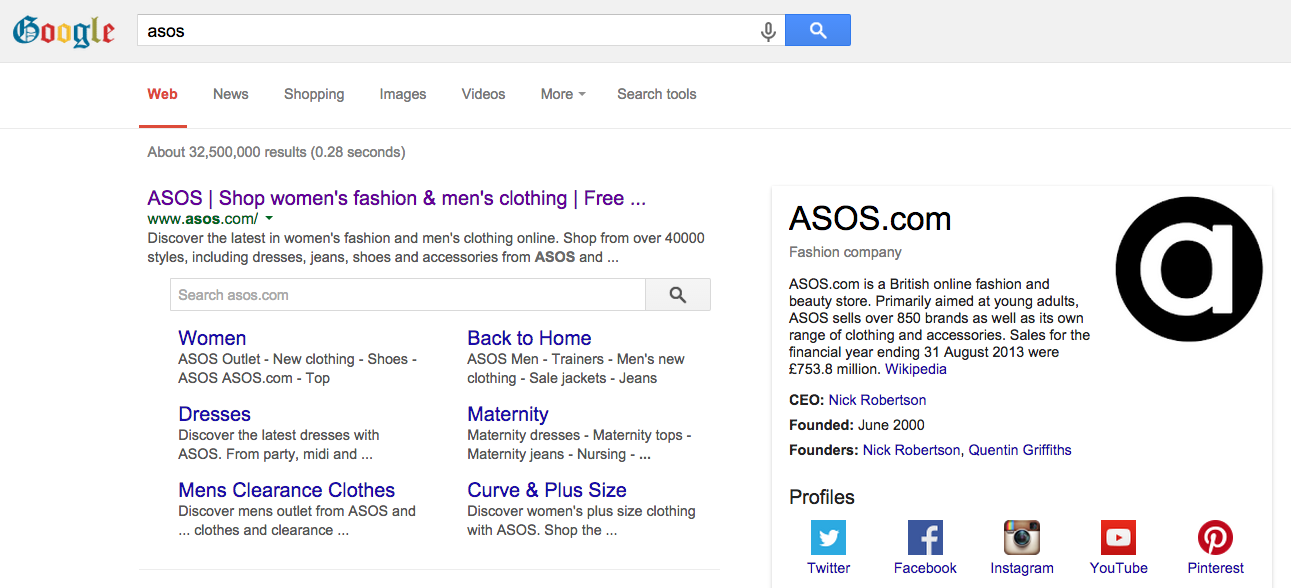
Task: Select the Web tab
Action: tap(163, 94)
